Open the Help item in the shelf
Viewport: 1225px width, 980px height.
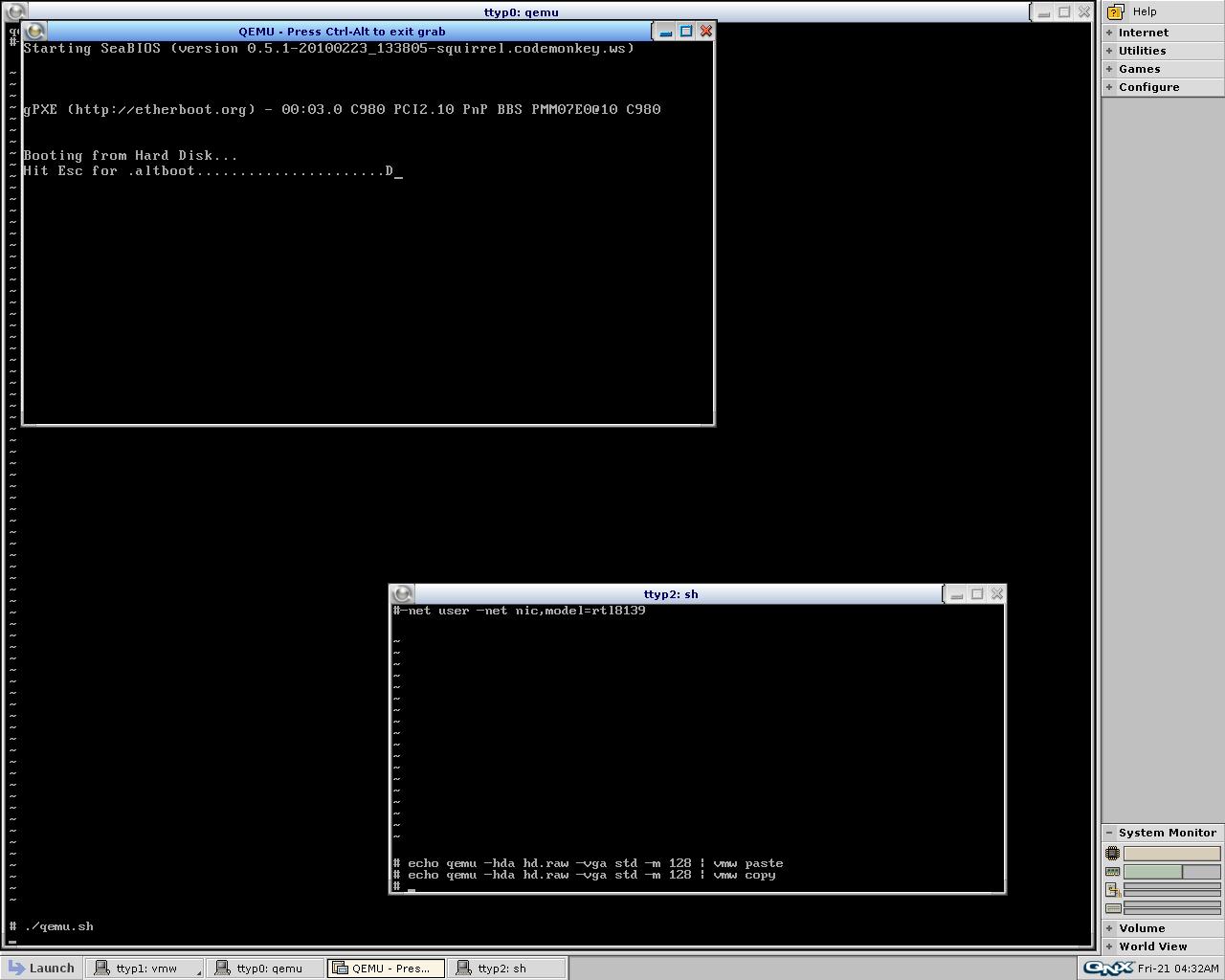coord(1163,11)
